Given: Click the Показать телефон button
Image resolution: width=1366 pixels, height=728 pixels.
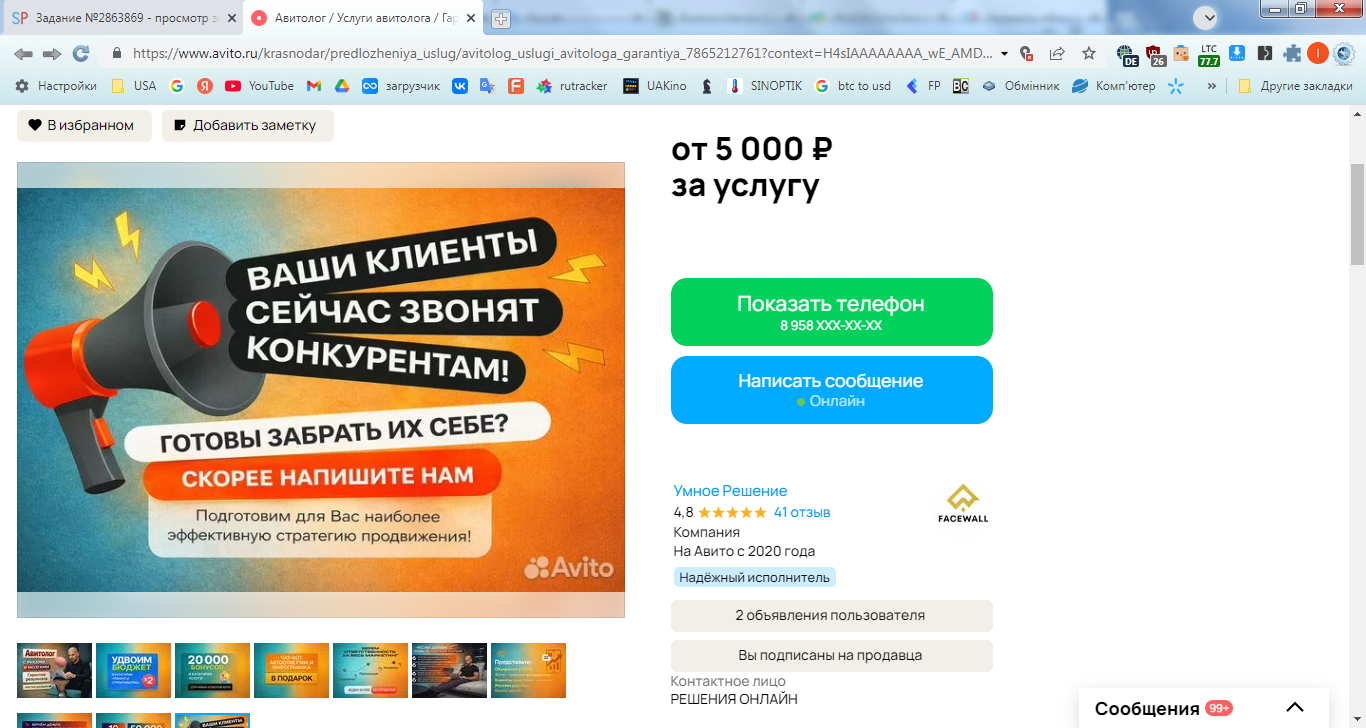Looking at the screenshot, I should (831, 312).
